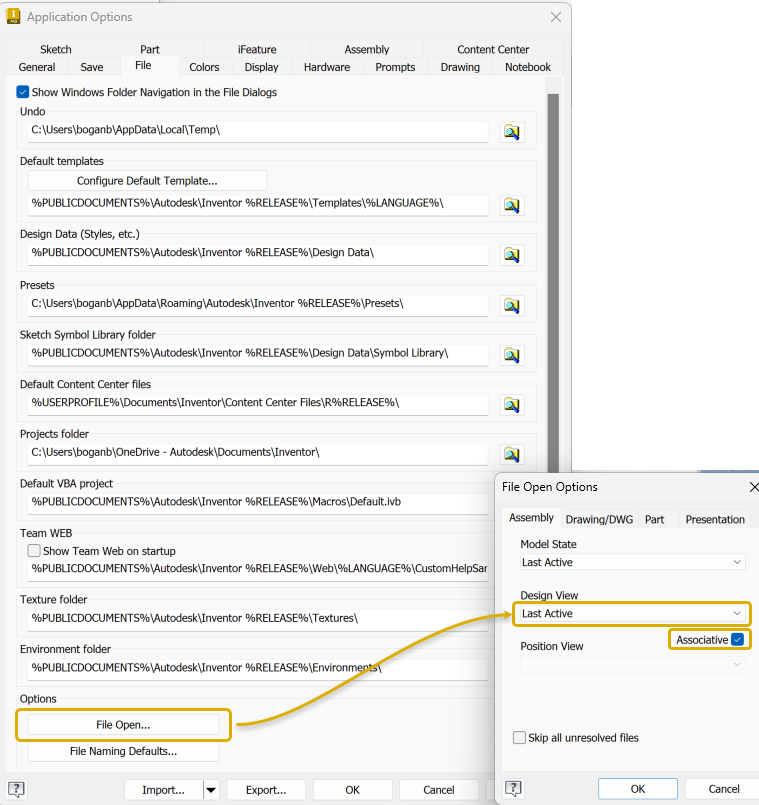Cancel the Application Options dialog
This screenshot has height=805, width=759.
[439, 790]
